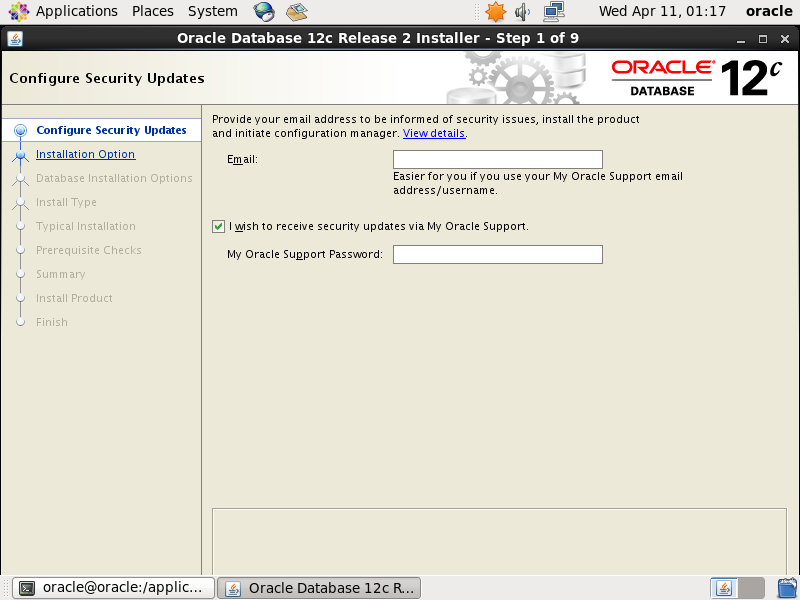Close the Oracle installer window
The height and width of the screenshot is (600, 800).
(785, 39)
